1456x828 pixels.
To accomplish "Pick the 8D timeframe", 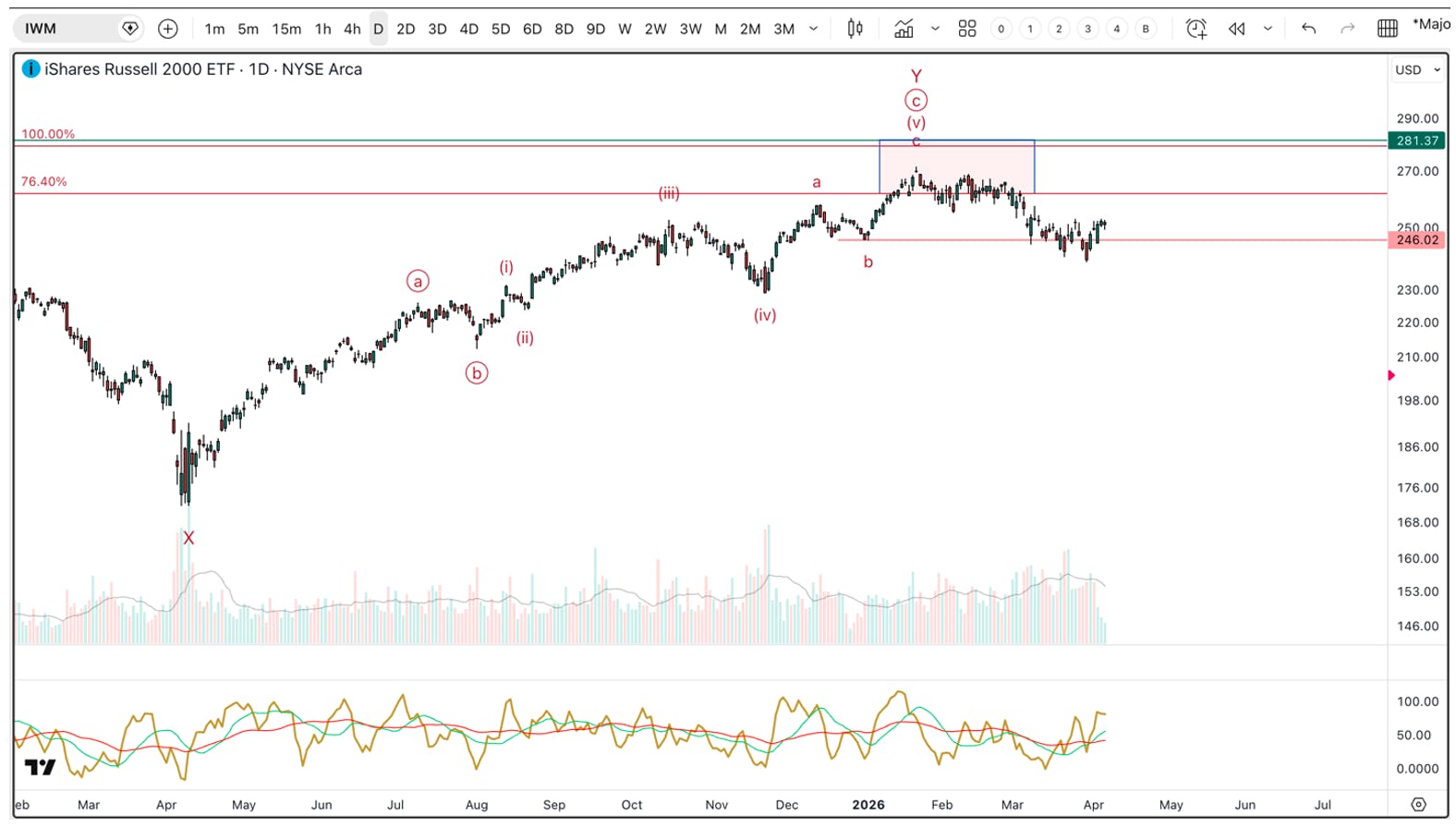I will 564,29.
